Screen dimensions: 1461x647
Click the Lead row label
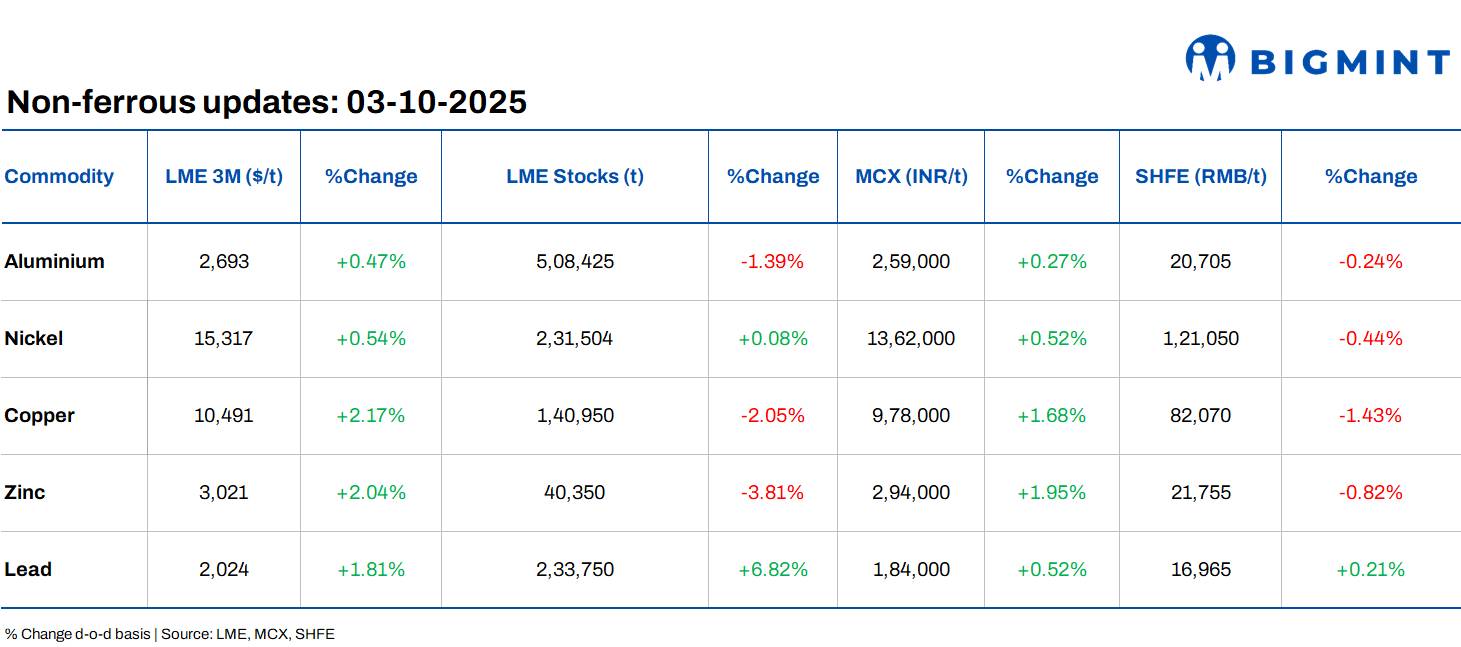(x=28, y=569)
